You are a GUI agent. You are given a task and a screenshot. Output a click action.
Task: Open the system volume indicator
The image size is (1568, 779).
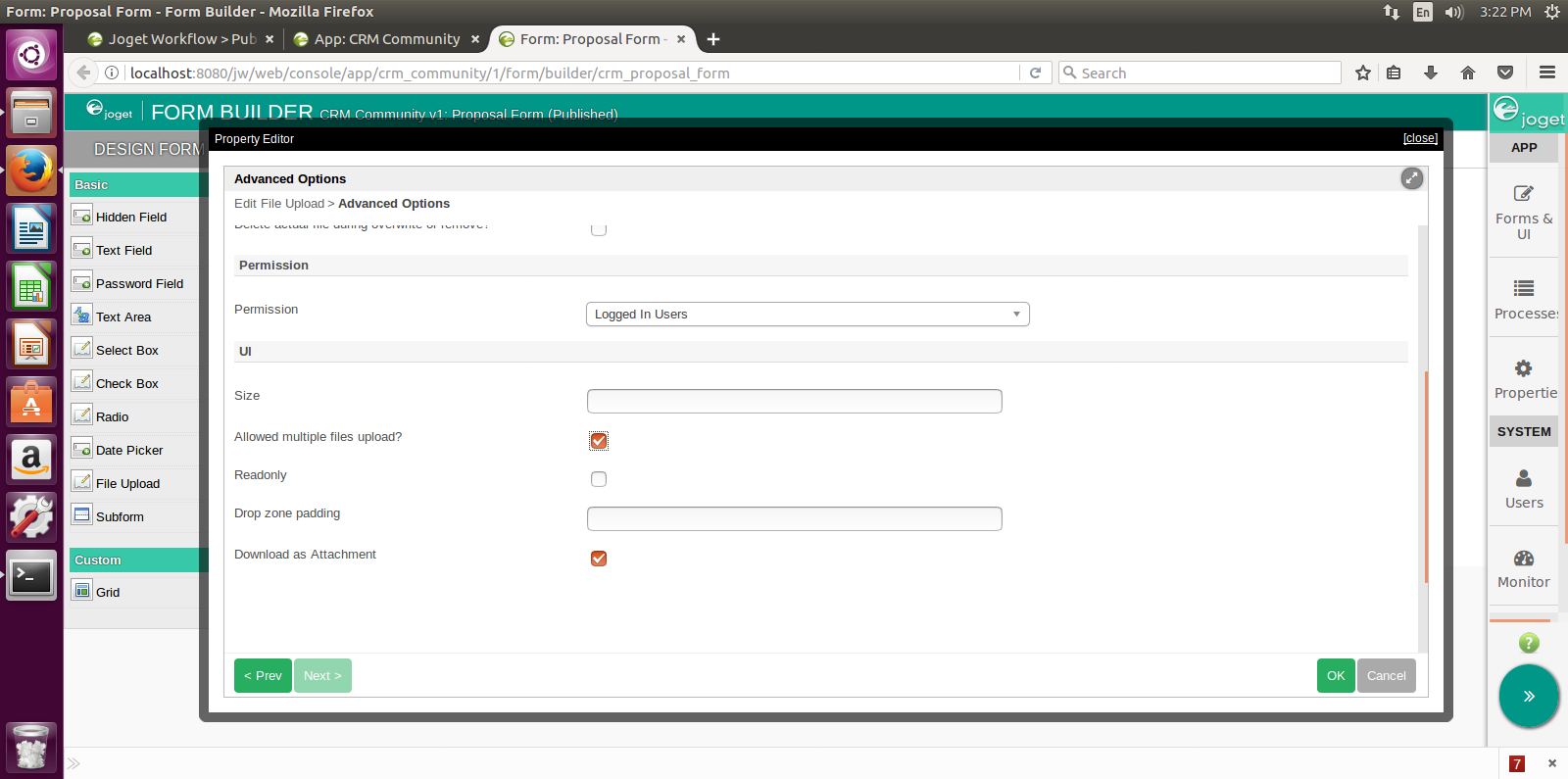point(1454,12)
